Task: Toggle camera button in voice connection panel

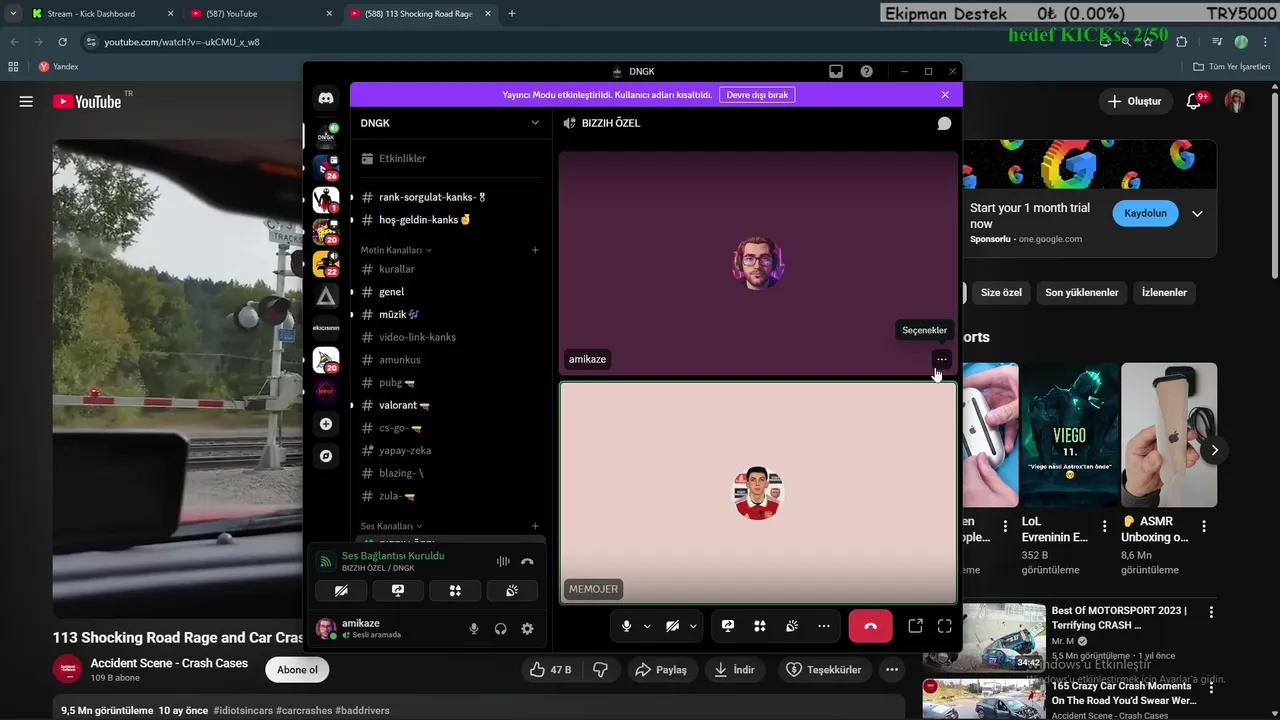Action: point(341,591)
